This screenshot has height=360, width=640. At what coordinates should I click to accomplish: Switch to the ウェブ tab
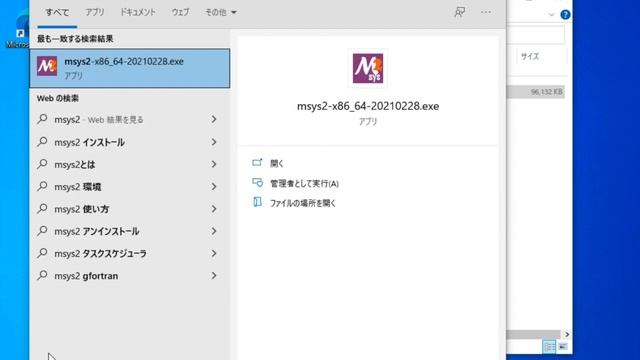[x=180, y=12]
